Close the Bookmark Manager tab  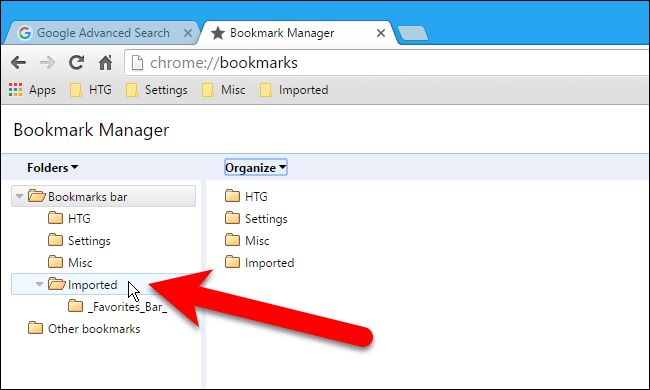click(x=381, y=33)
